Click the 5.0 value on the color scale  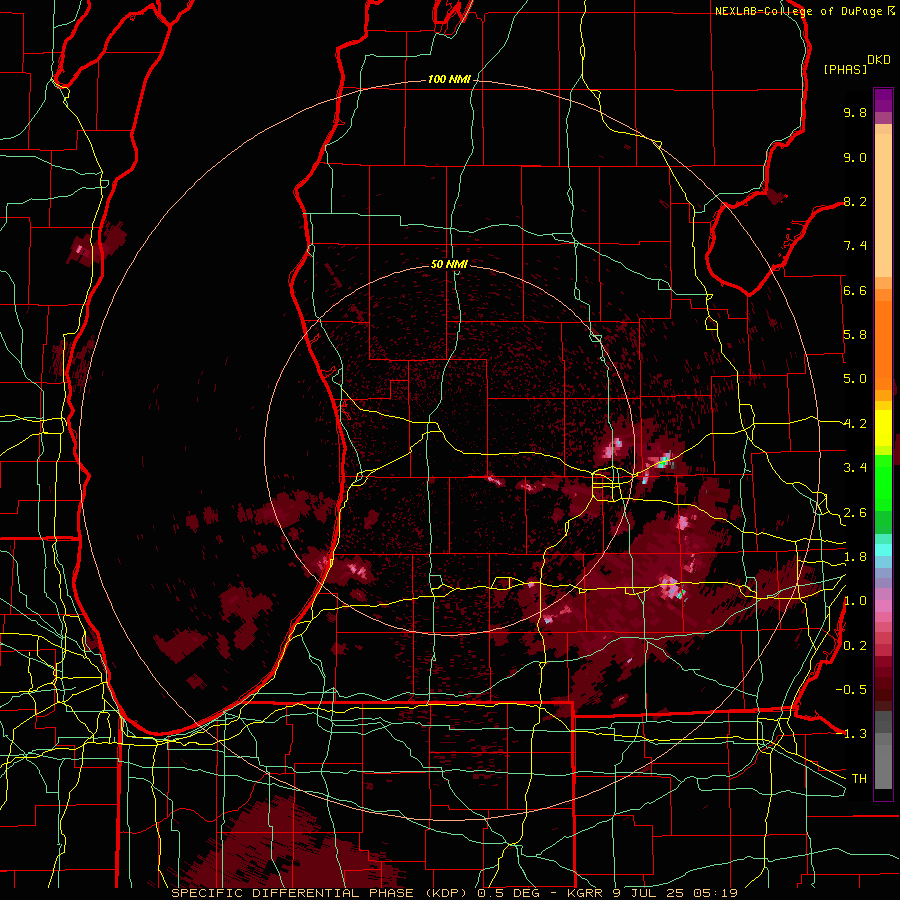855,379
